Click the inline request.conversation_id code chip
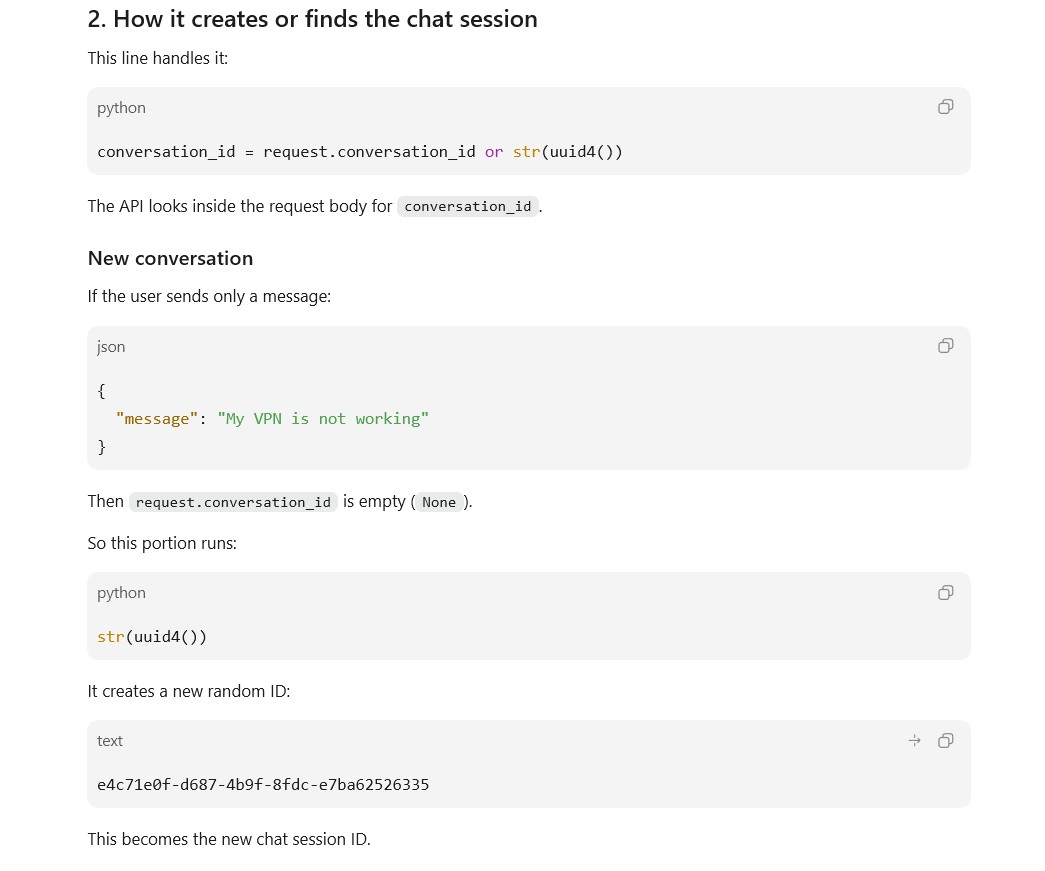 click(x=233, y=502)
